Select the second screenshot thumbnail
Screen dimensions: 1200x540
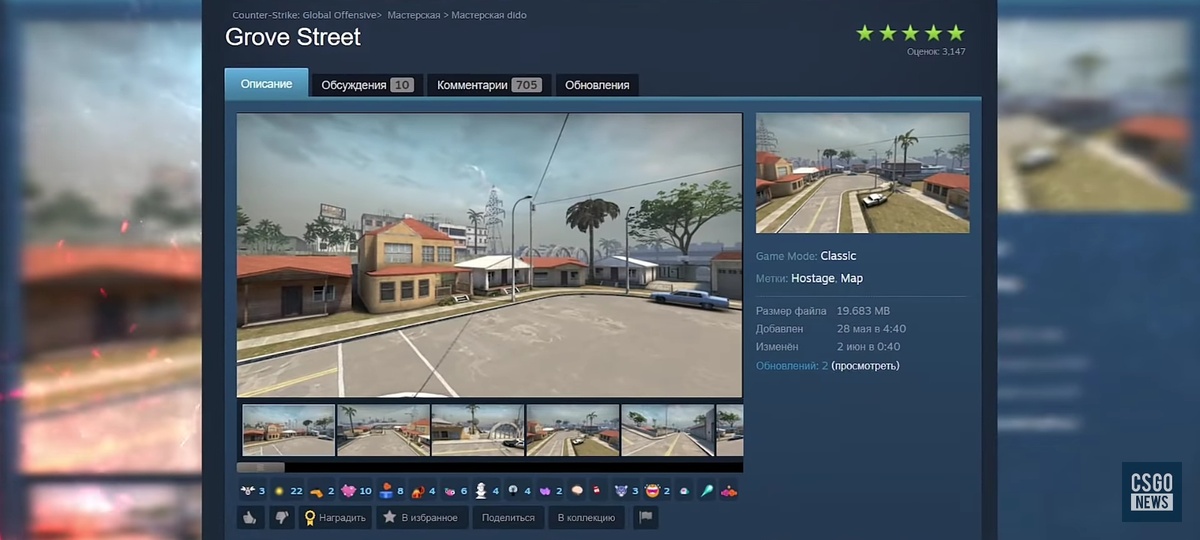(x=383, y=430)
